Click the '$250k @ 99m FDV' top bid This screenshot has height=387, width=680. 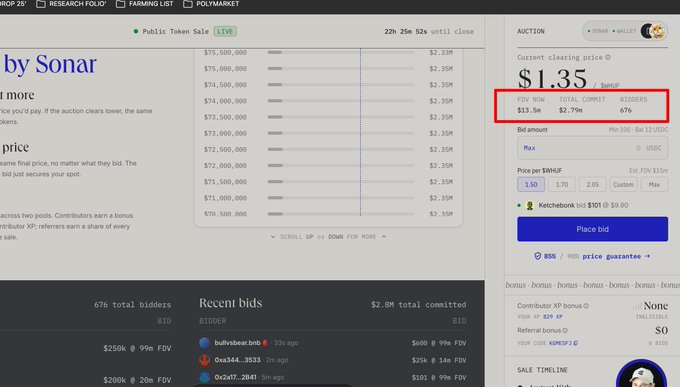137,348
